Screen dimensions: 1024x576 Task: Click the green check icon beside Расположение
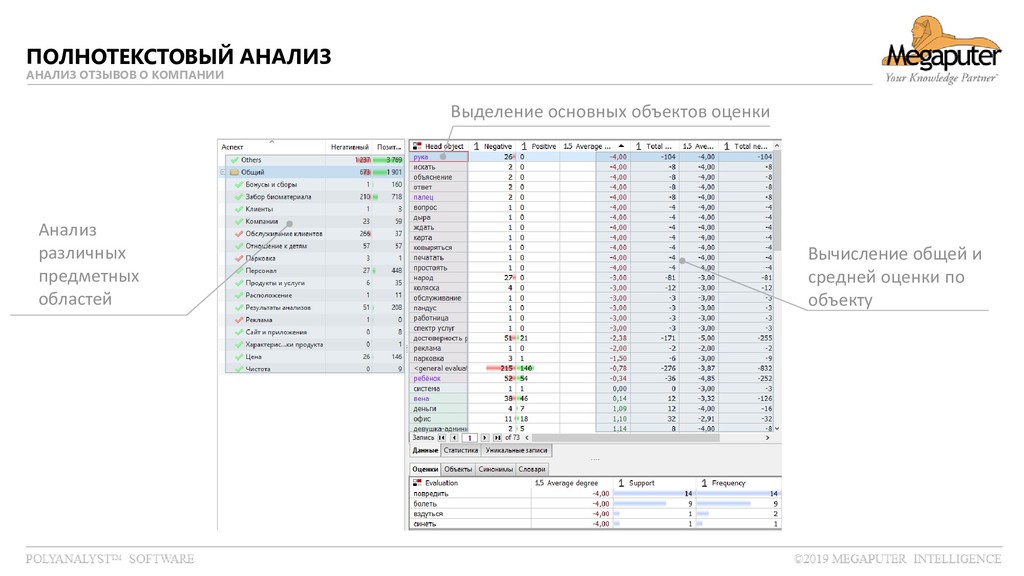coord(239,295)
